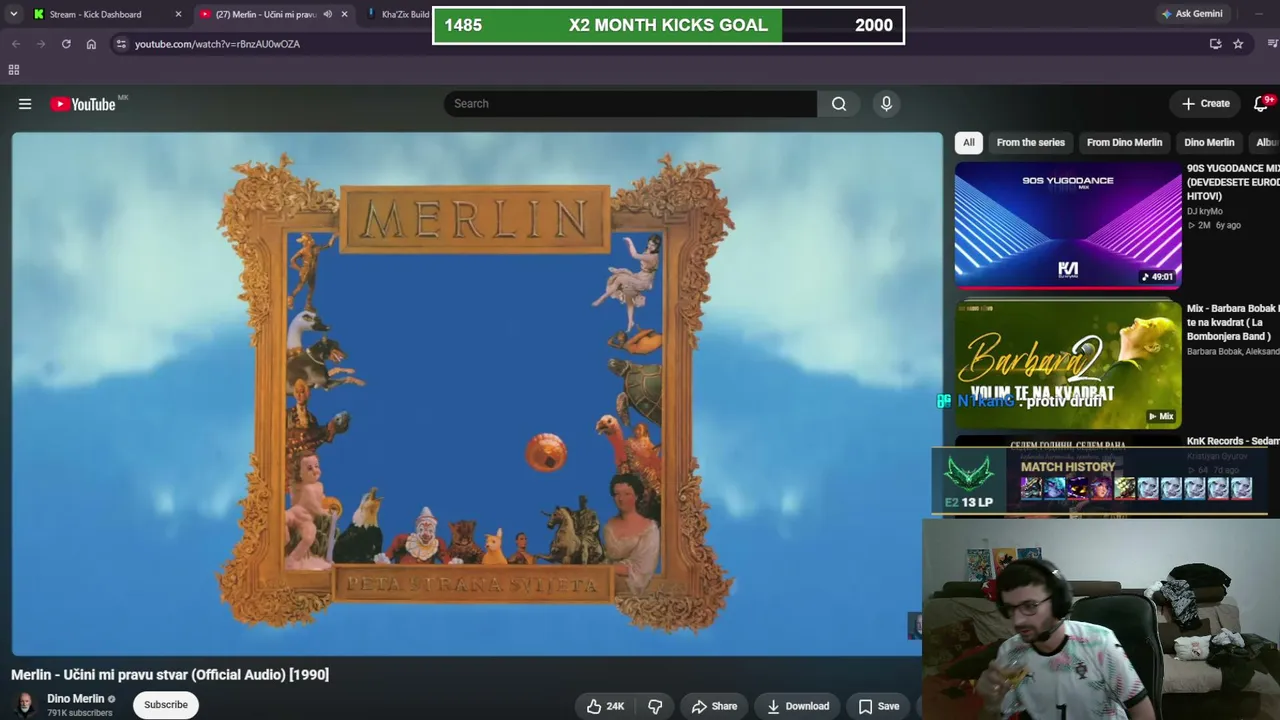
Task: Save the video to a playlist
Action: (x=879, y=706)
